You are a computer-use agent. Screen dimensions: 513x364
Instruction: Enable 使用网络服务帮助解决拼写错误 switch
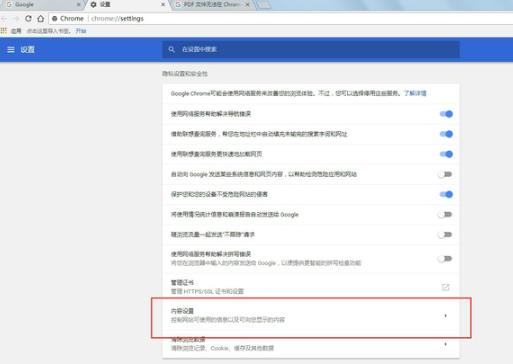pyautogui.click(x=445, y=259)
